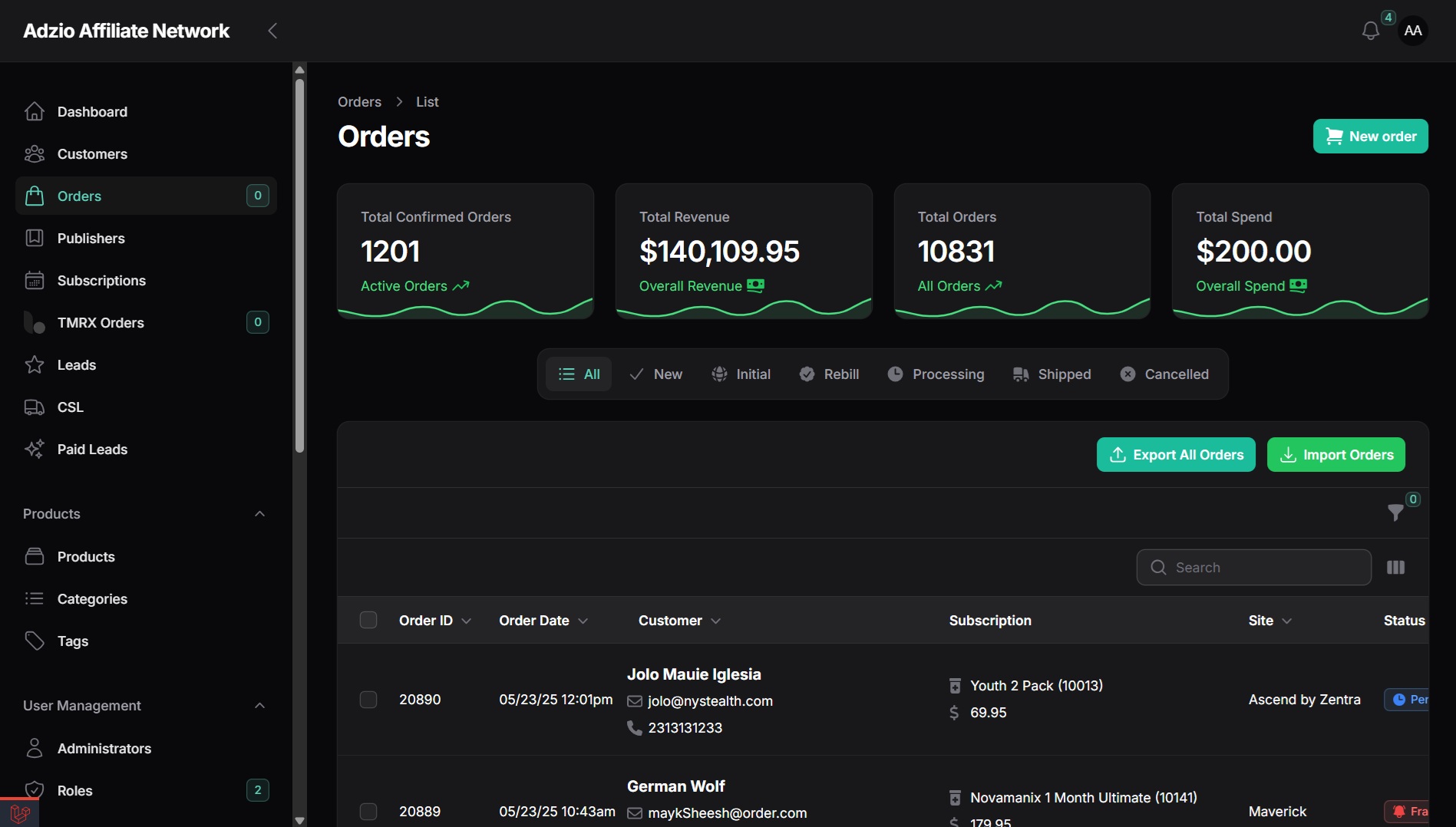Tick the checkbox for order 20890

368,700
